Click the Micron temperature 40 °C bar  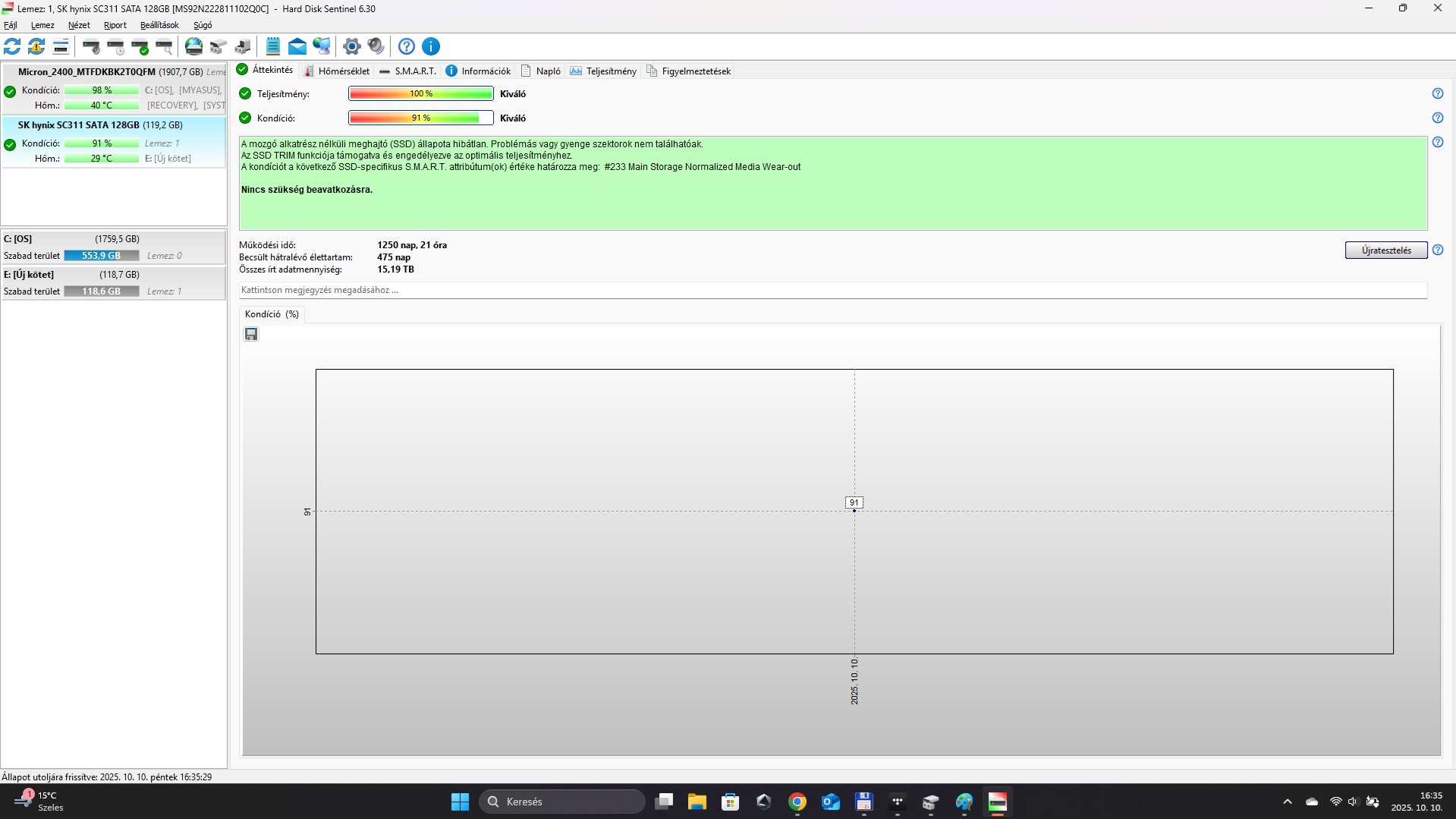102,106
